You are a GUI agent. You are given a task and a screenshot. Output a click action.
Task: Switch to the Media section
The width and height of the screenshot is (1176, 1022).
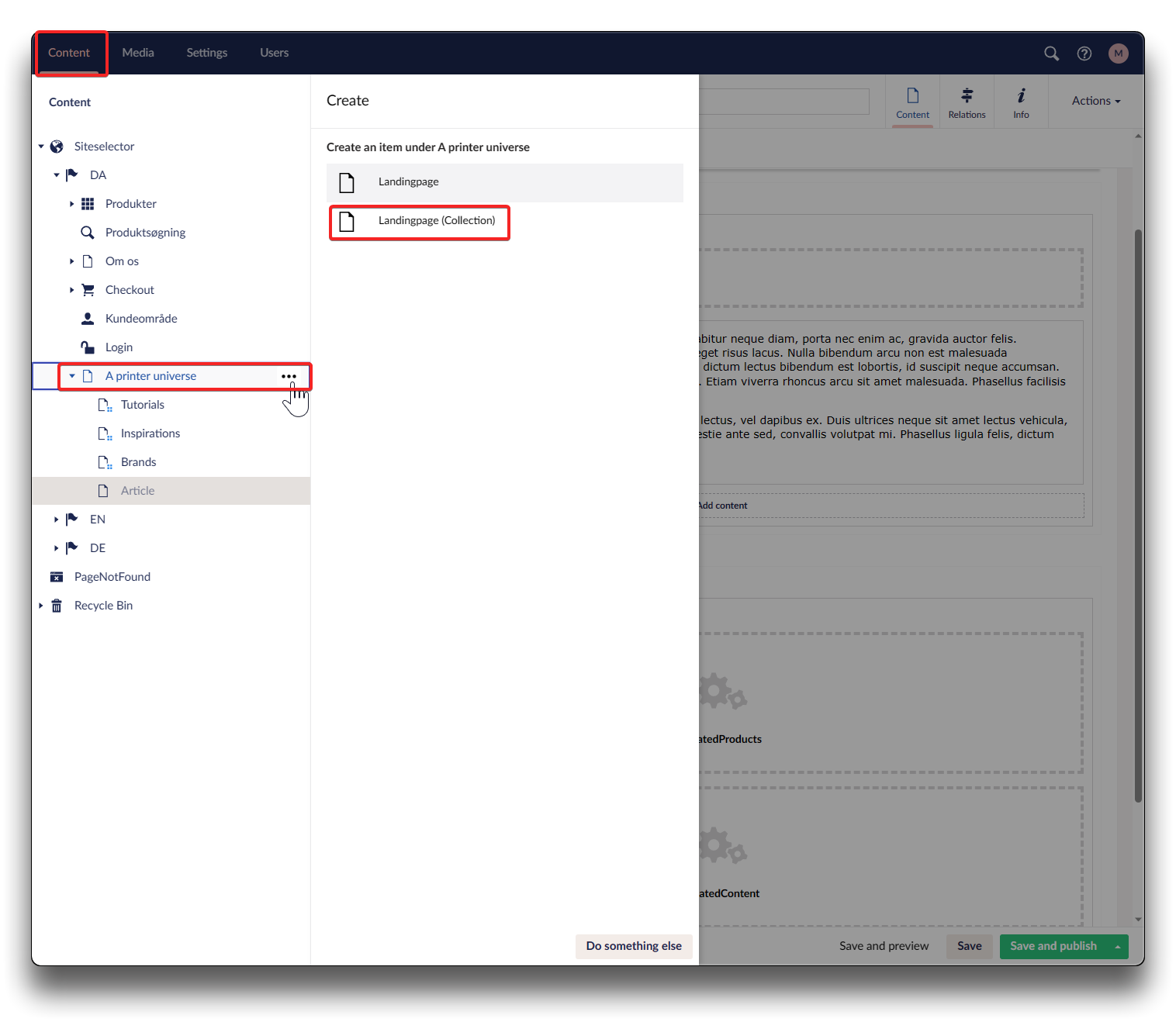pyautogui.click(x=138, y=53)
